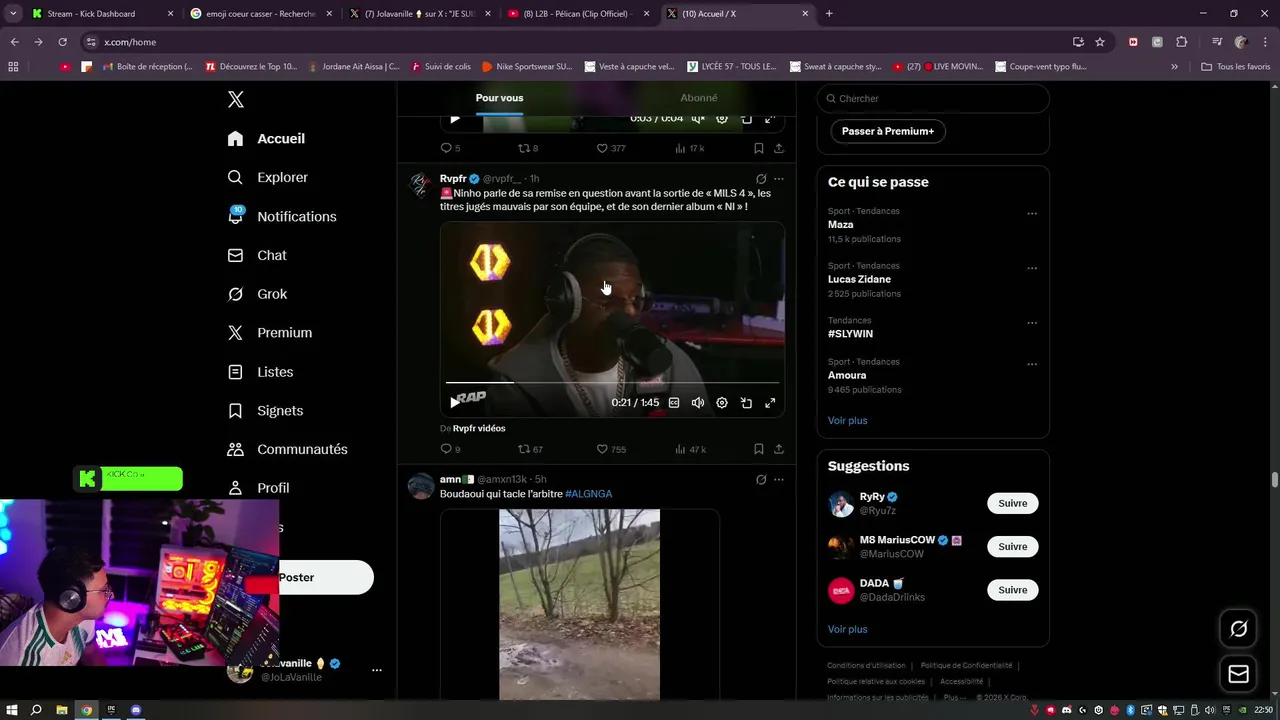The image size is (1280, 720).
Task: Enable picture-in-picture on Rvpfr video
Action: 746,403
